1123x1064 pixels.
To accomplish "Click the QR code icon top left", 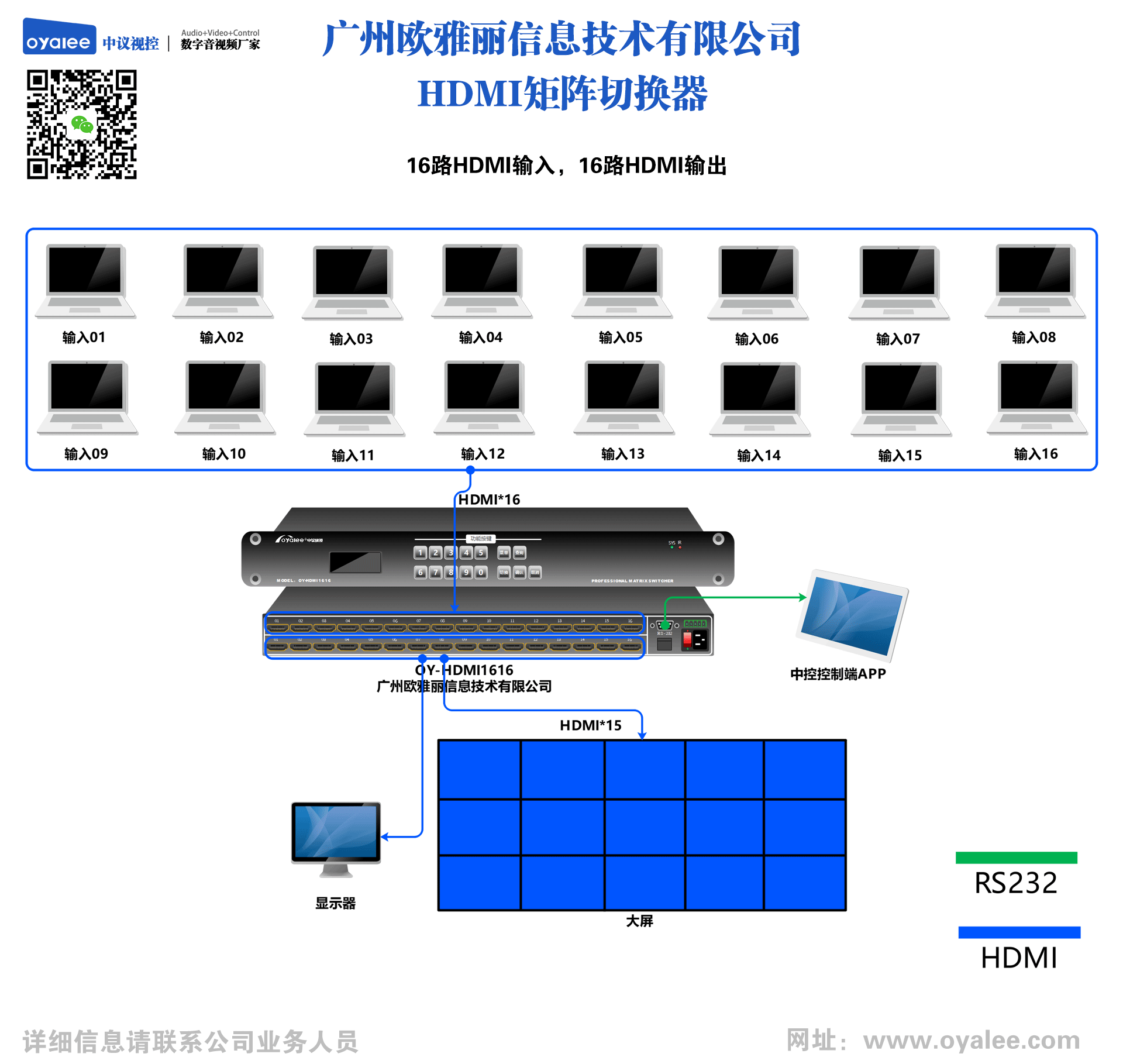I will [75, 116].
